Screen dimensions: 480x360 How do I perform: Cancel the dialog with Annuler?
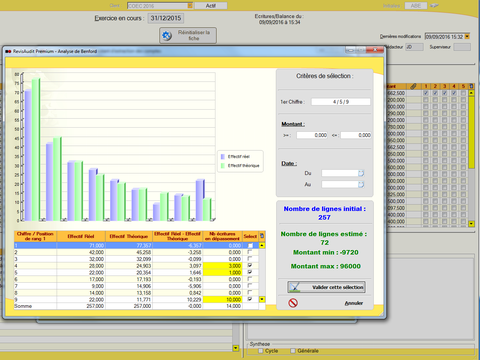(x=354, y=303)
